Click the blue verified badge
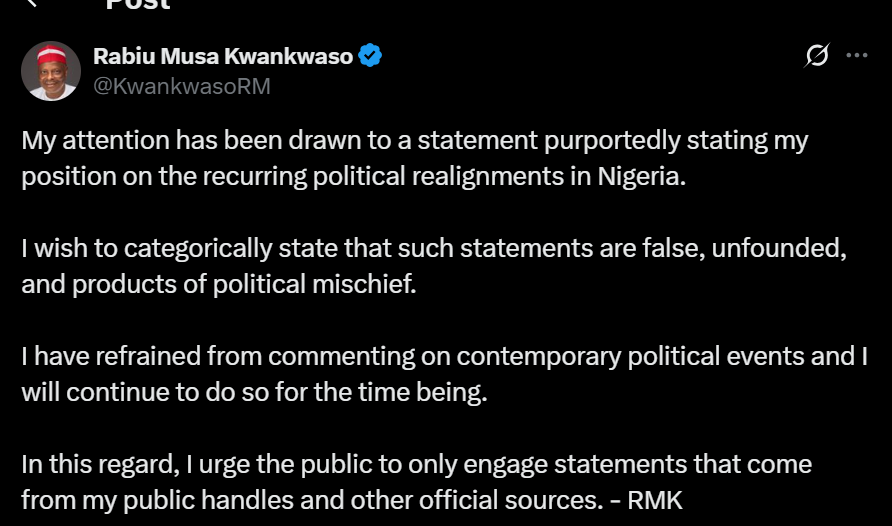Image resolution: width=892 pixels, height=526 pixels. point(370,57)
